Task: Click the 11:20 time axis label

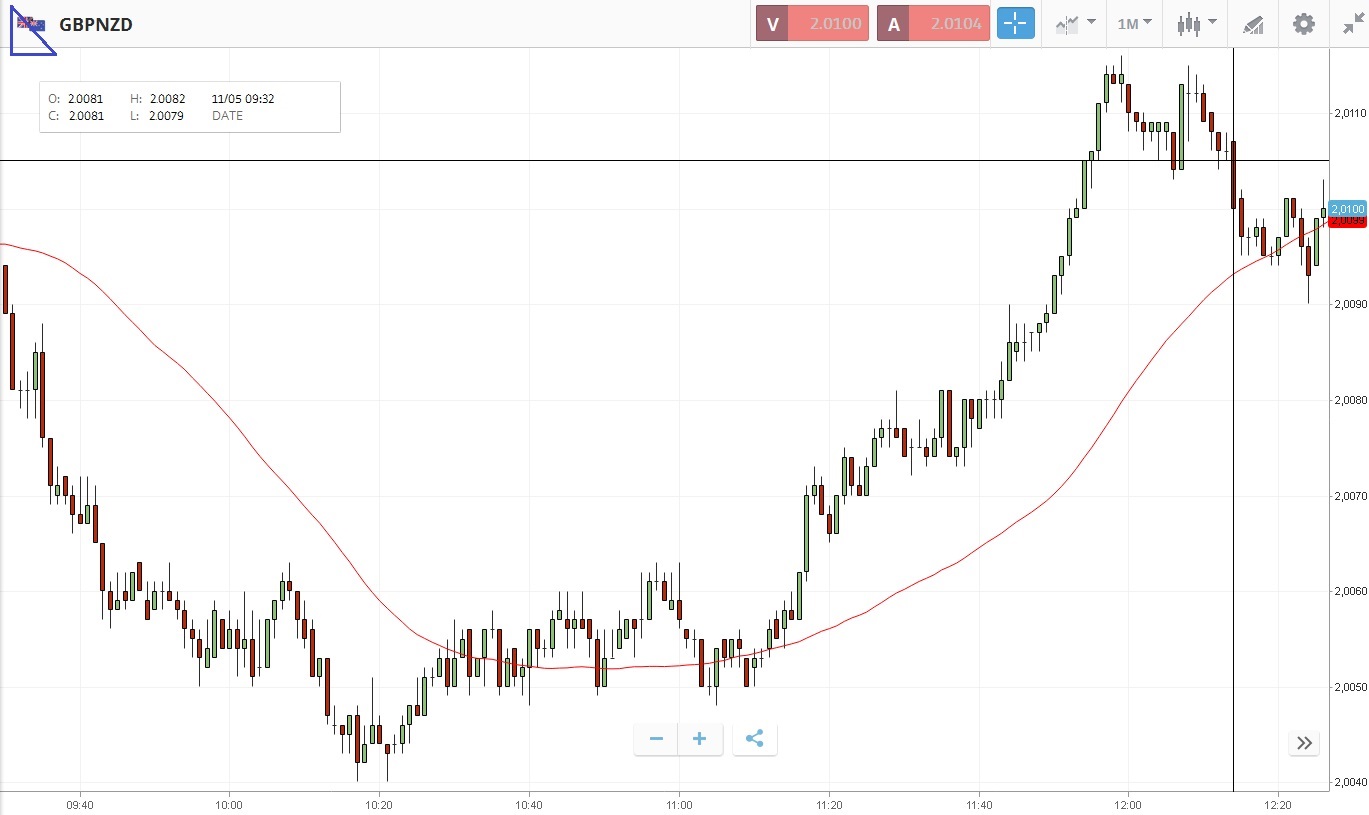Action: pos(829,804)
